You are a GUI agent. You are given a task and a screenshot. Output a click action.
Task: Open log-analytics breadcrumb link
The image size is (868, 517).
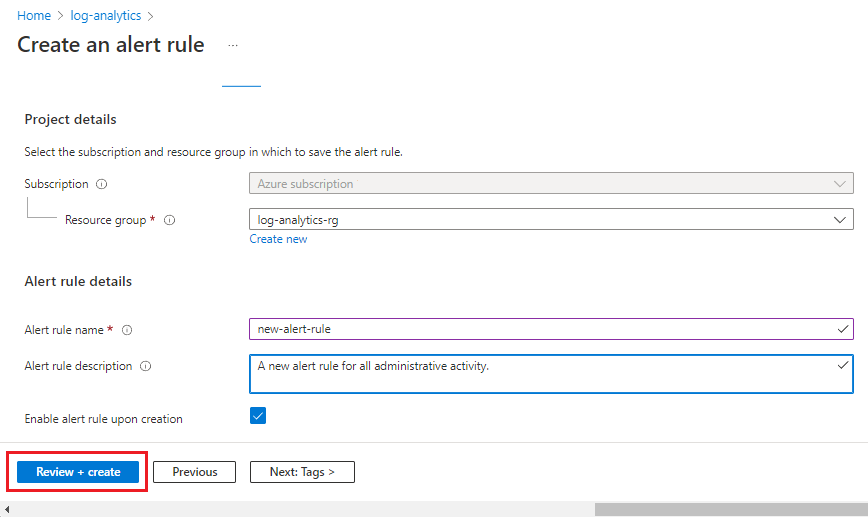click(x=106, y=15)
